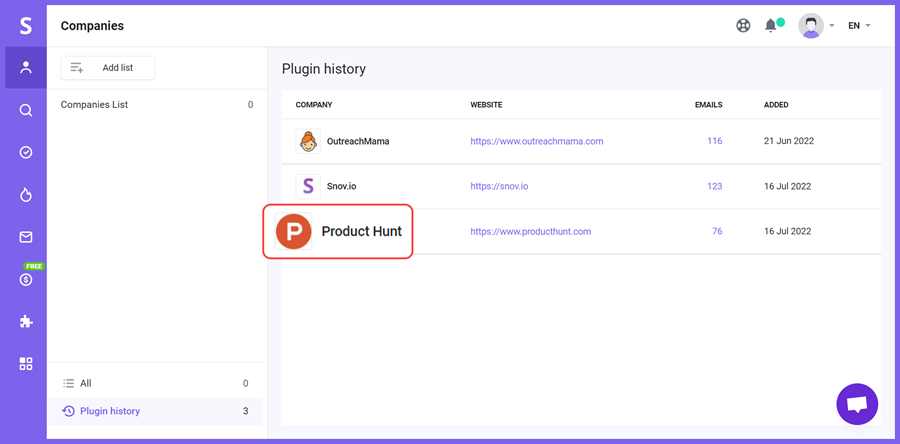Screen dimensions: 900x444
Task: Click the user avatar in the header
Action: pos(811,26)
